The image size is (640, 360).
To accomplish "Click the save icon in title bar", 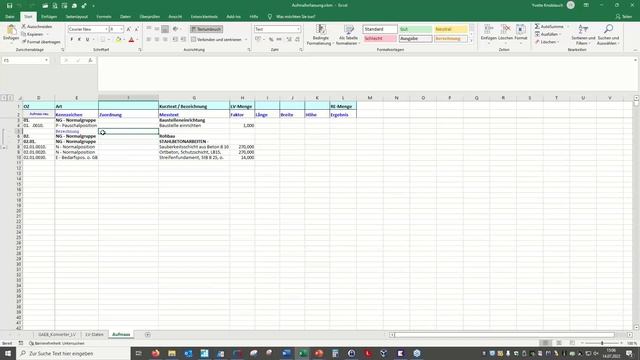I will point(9,5).
